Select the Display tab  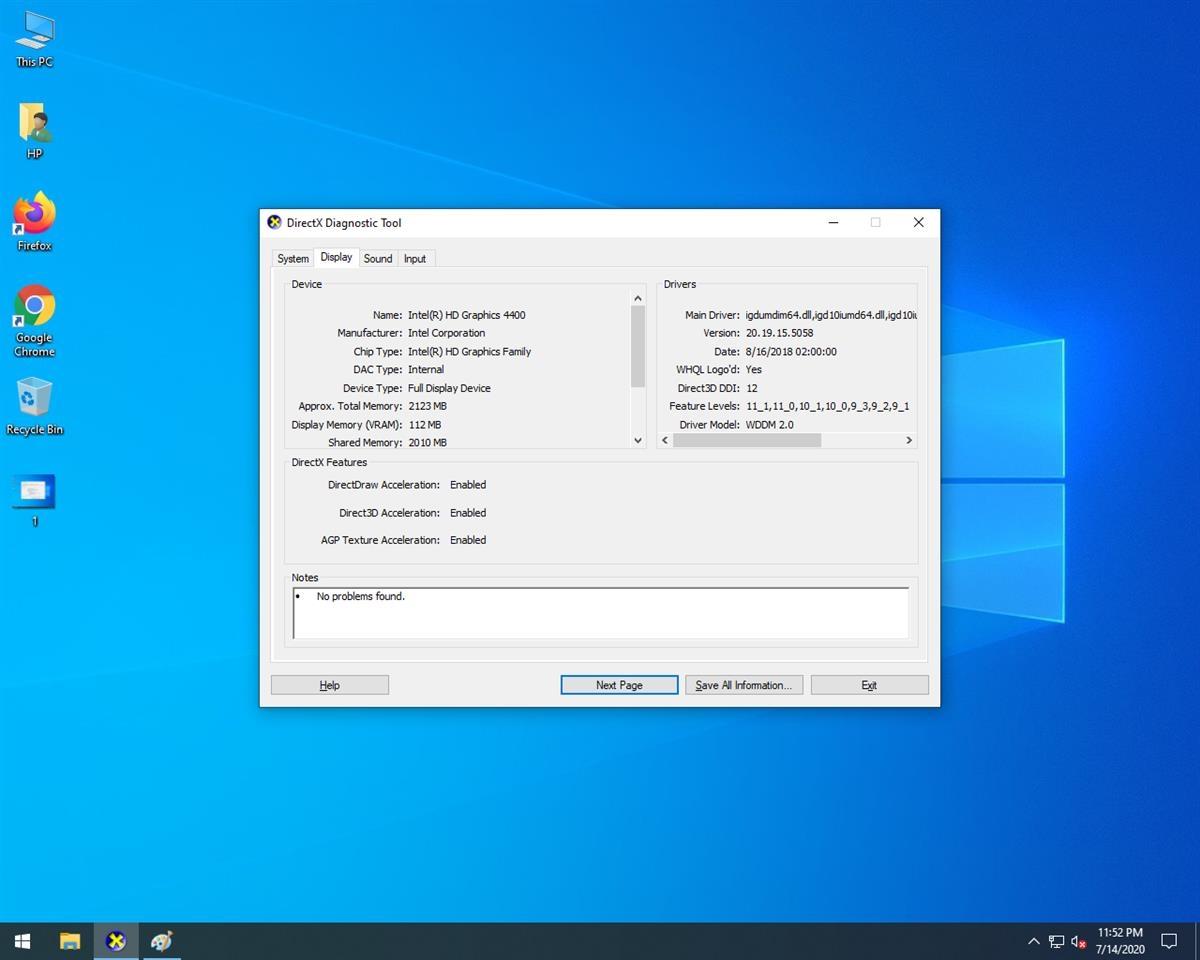[x=336, y=257]
